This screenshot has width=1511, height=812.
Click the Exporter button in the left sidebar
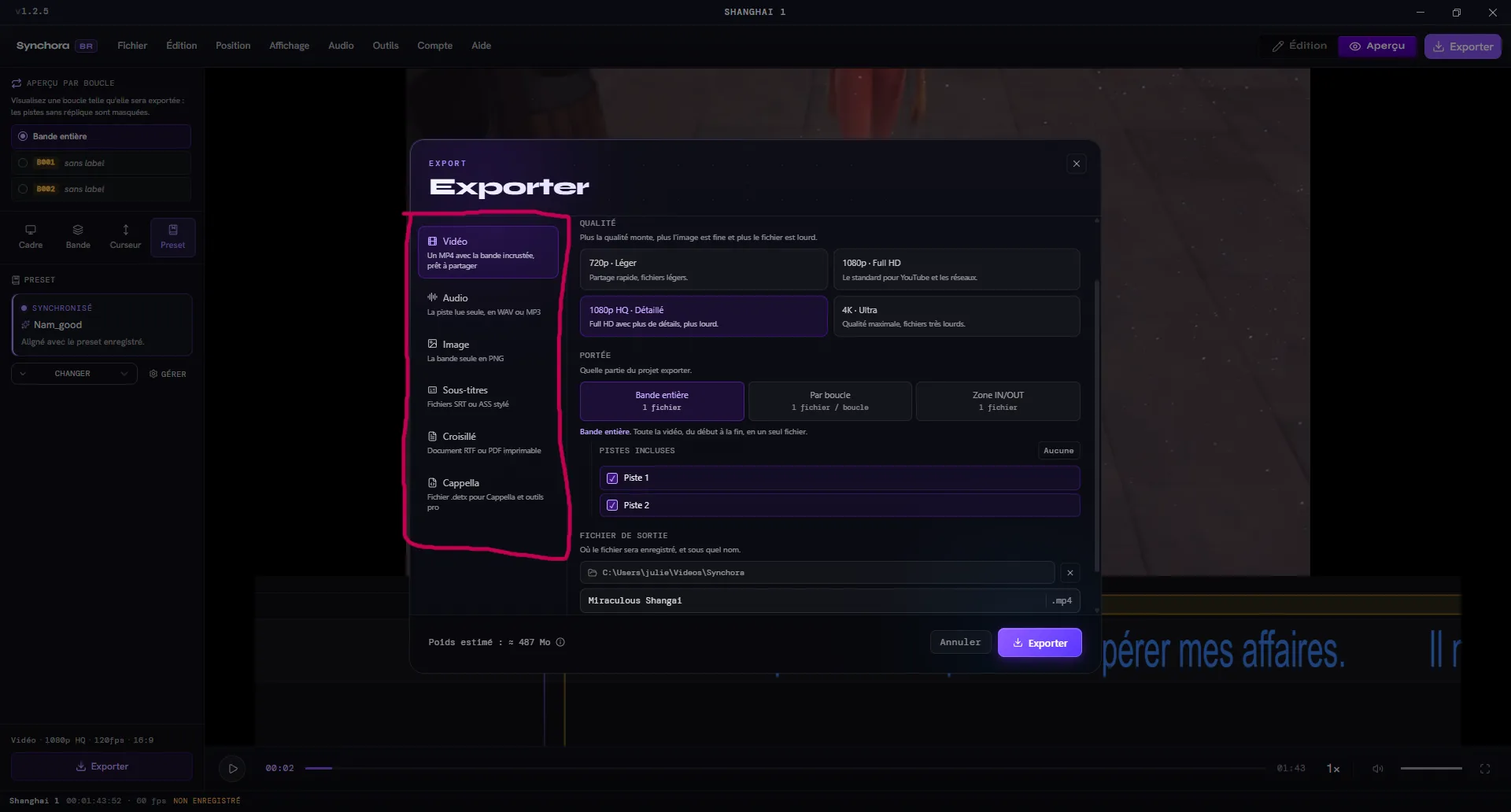tap(102, 766)
